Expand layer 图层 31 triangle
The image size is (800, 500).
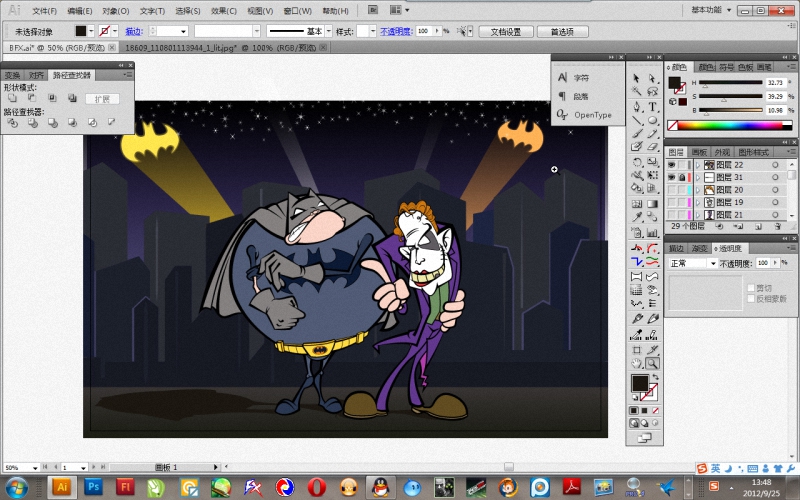698,177
